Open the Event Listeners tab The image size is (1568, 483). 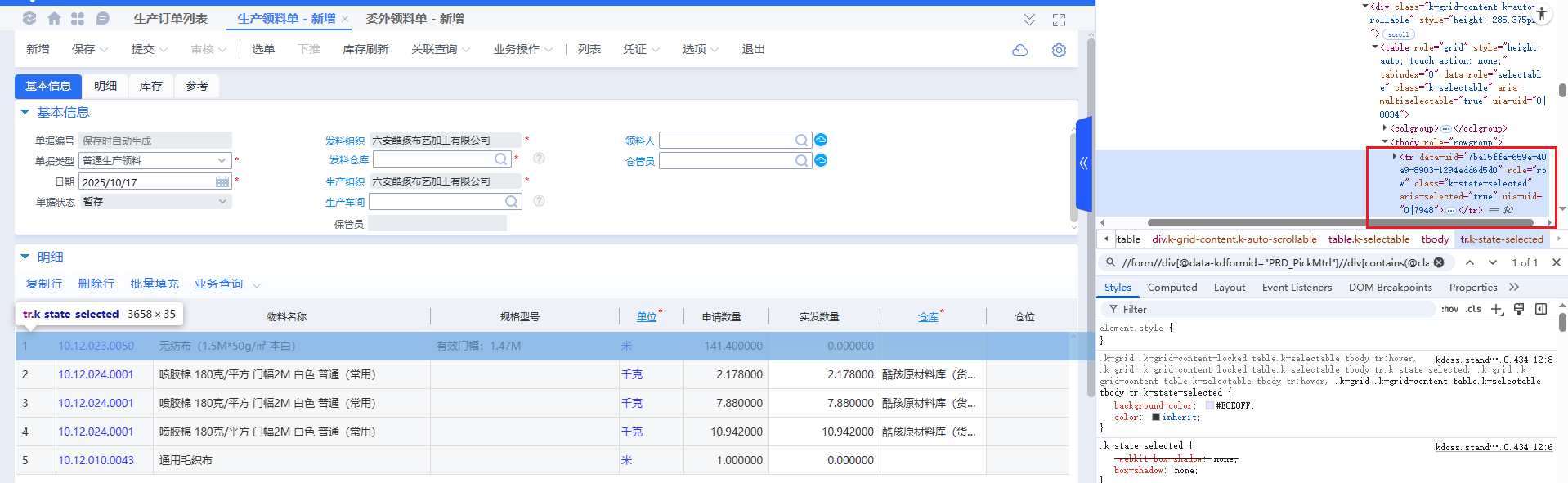1297,287
